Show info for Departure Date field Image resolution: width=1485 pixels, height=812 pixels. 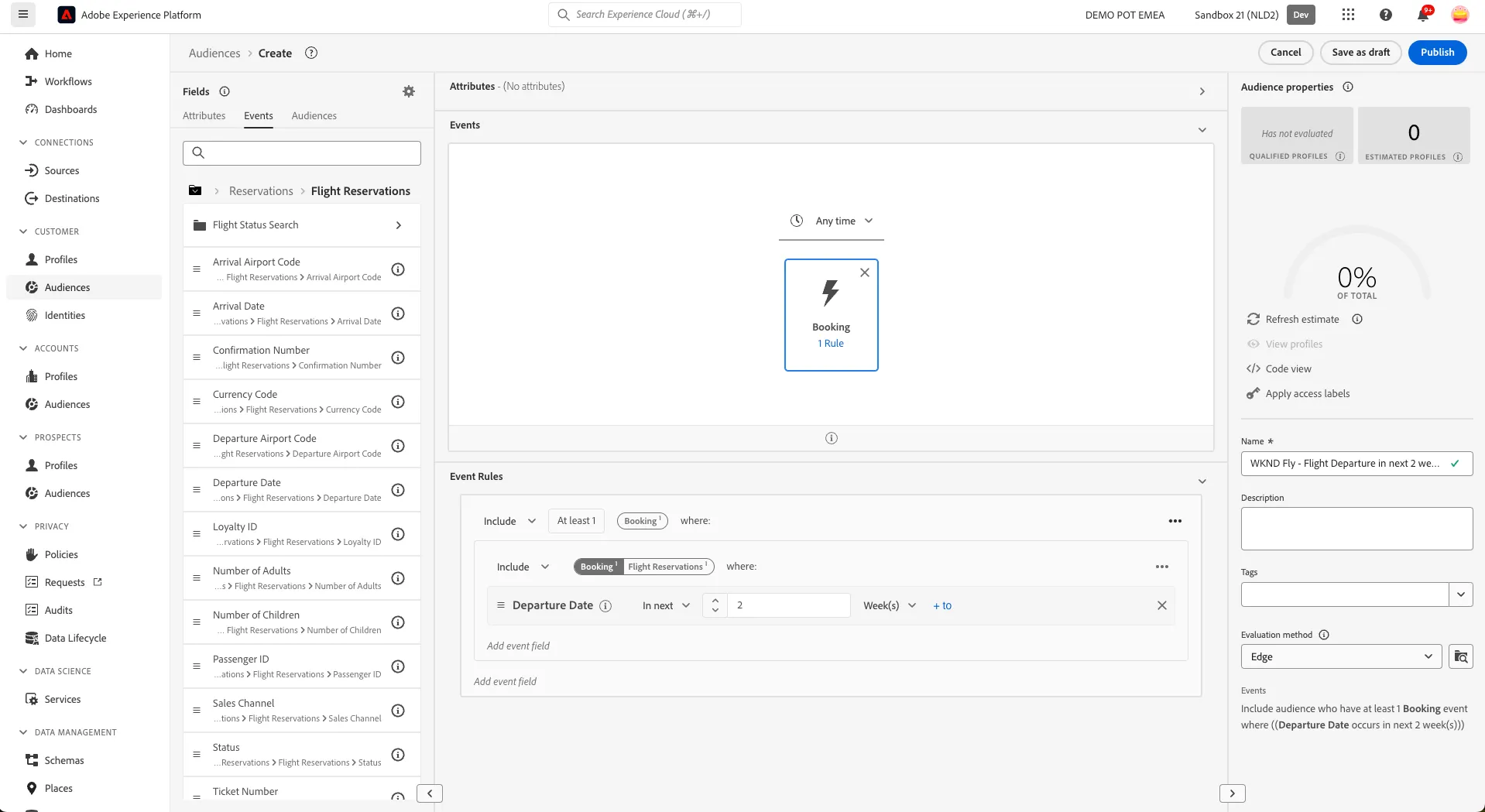pyautogui.click(x=398, y=490)
